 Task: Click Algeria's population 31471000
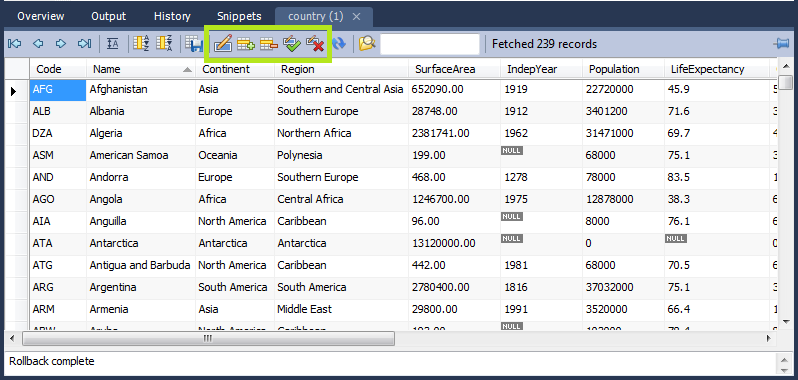coord(623,133)
